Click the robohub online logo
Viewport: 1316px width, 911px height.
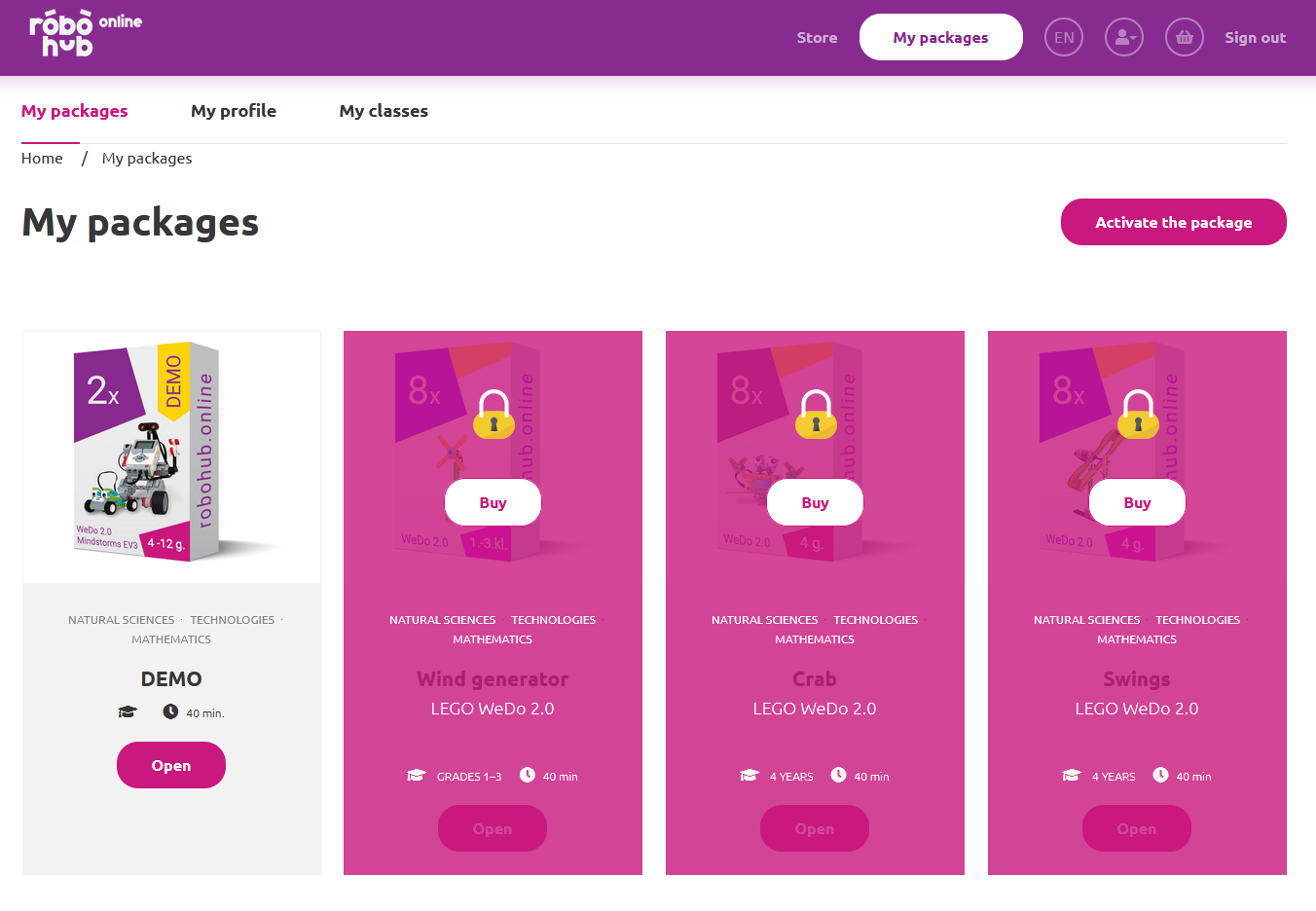tap(86, 35)
